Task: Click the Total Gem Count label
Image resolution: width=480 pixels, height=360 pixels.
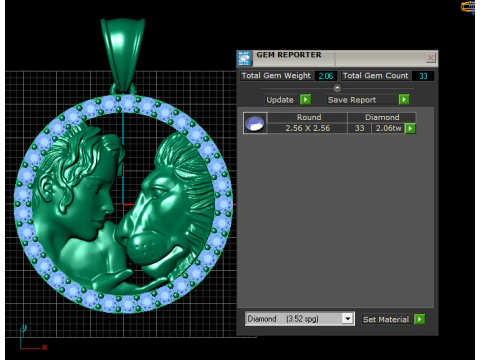Action: coord(375,76)
